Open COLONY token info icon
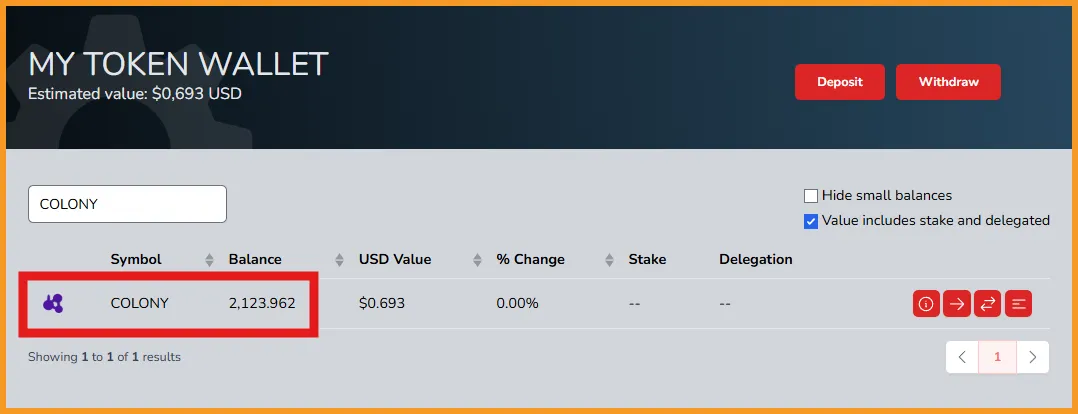This screenshot has height=414, width=1078. (926, 303)
